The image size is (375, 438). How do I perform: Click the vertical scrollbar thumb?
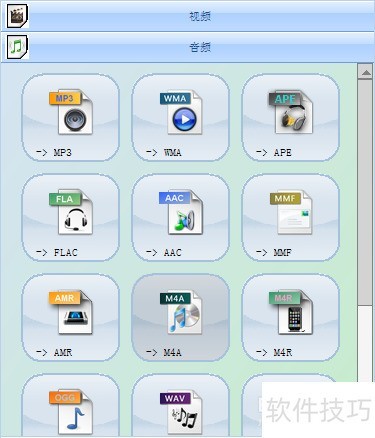(366, 192)
